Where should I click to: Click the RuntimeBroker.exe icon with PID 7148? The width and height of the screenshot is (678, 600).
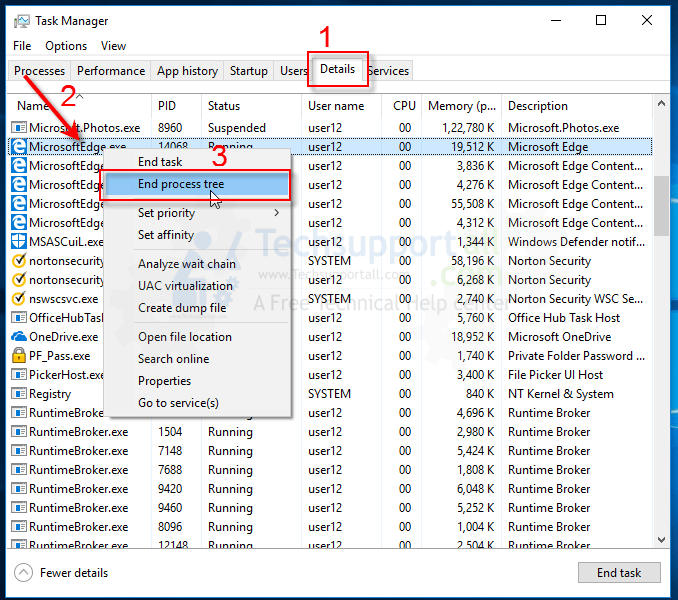coord(19,450)
